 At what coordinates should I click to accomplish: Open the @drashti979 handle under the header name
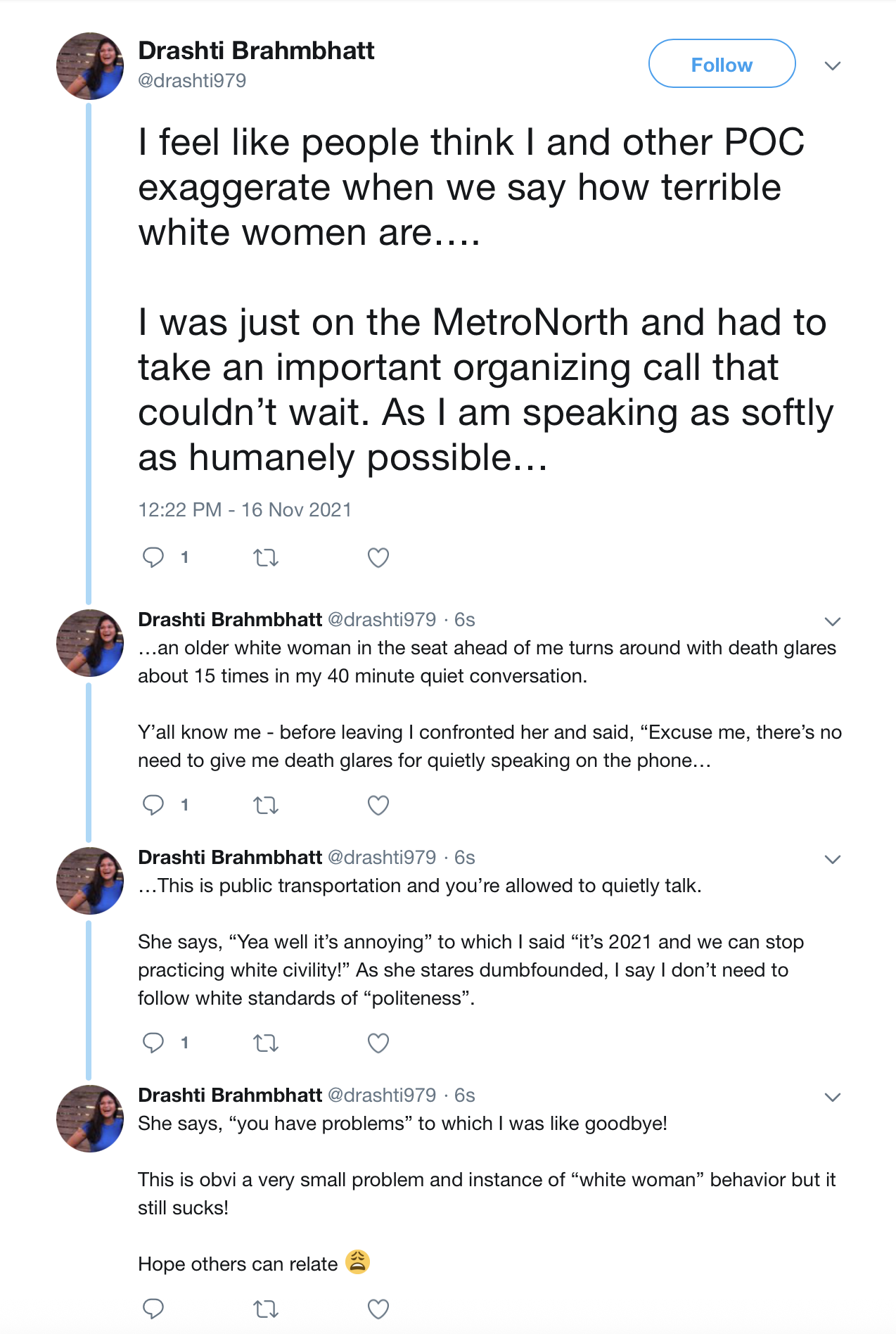coord(192,81)
